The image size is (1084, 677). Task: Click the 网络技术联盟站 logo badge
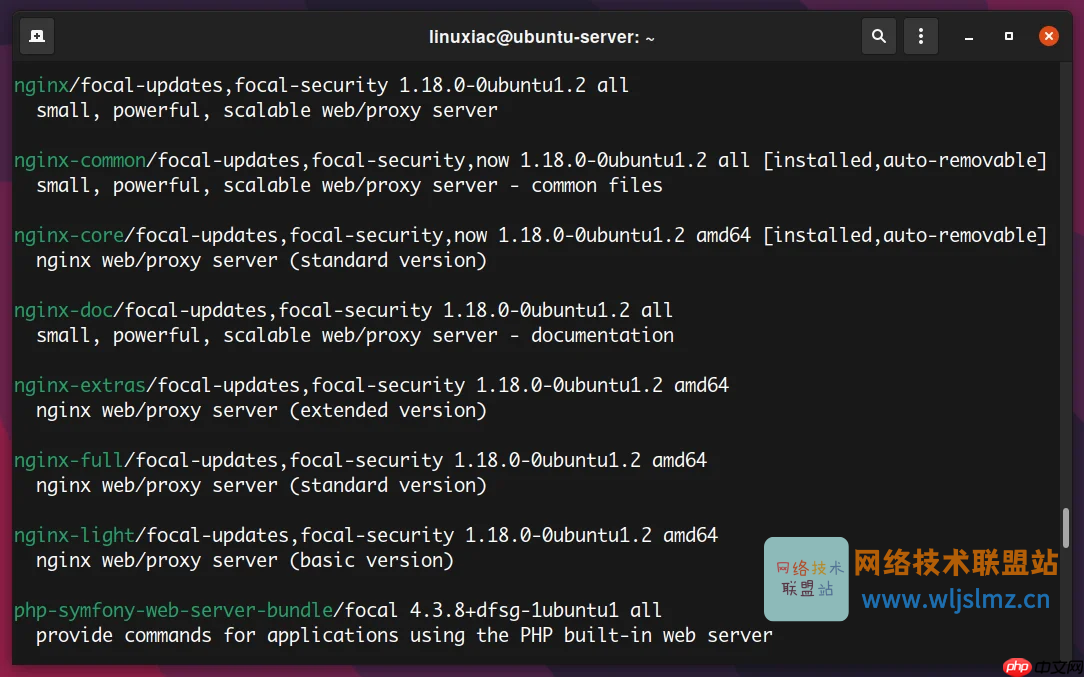click(x=806, y=579)
